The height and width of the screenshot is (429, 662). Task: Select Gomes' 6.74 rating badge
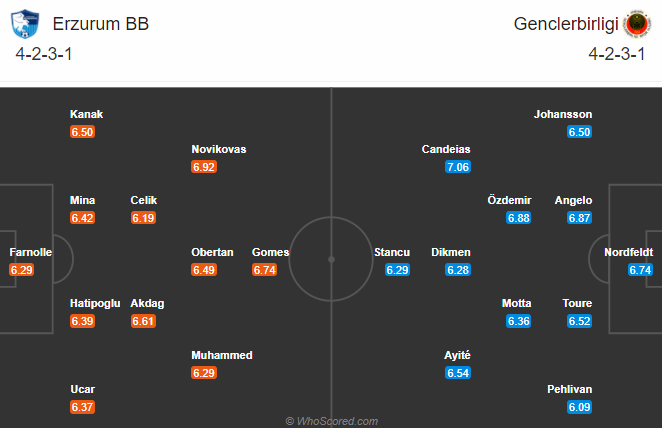tap(265, 270)
